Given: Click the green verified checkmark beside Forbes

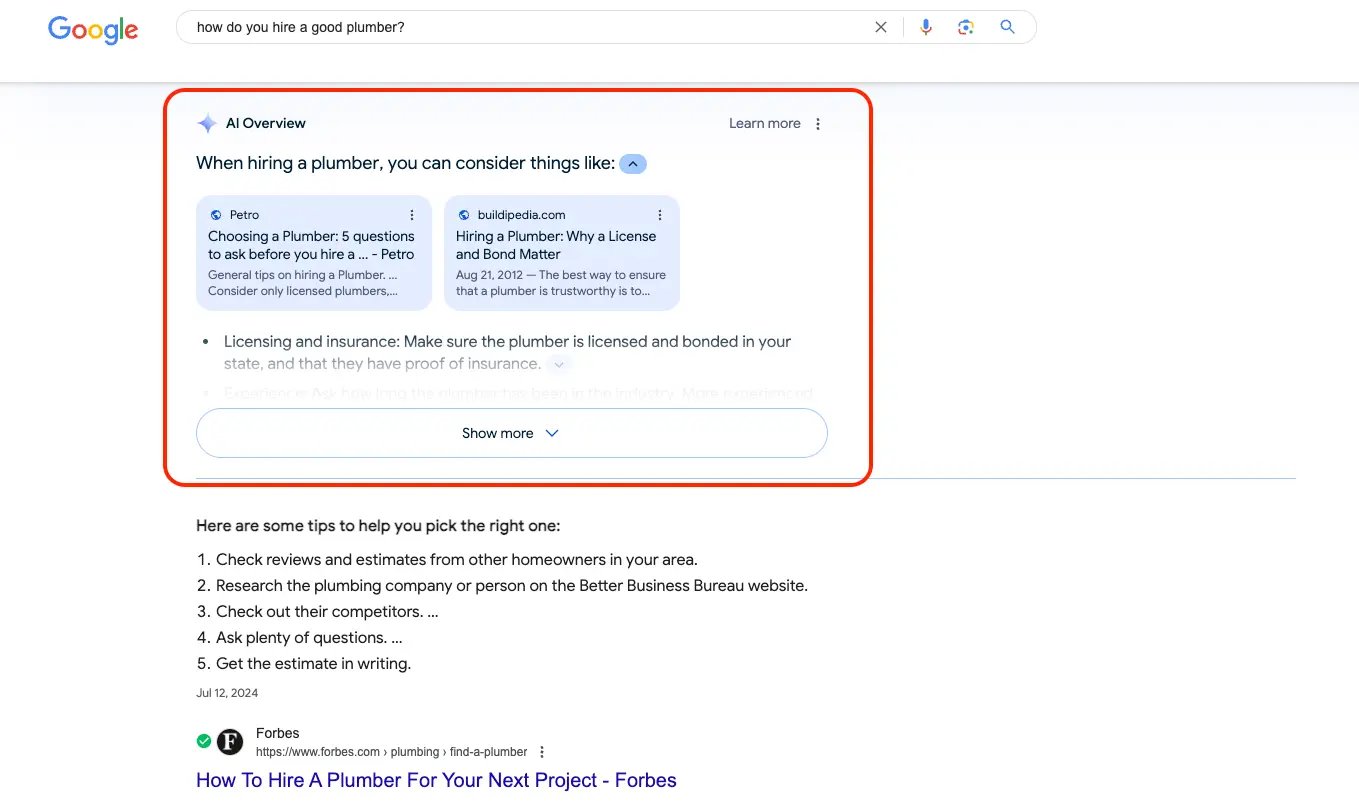Looking at the screenshot, I should click(x=204, y=741).
